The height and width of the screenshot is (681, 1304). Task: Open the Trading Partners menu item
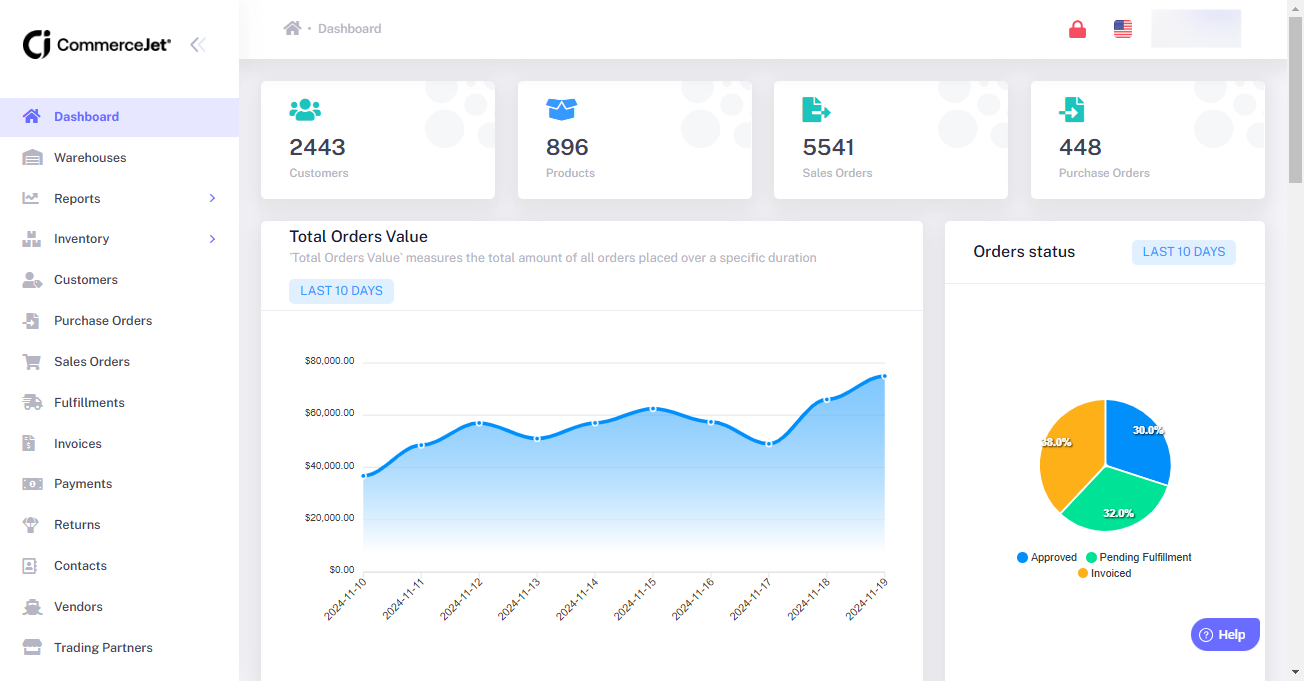pos(119,647)
